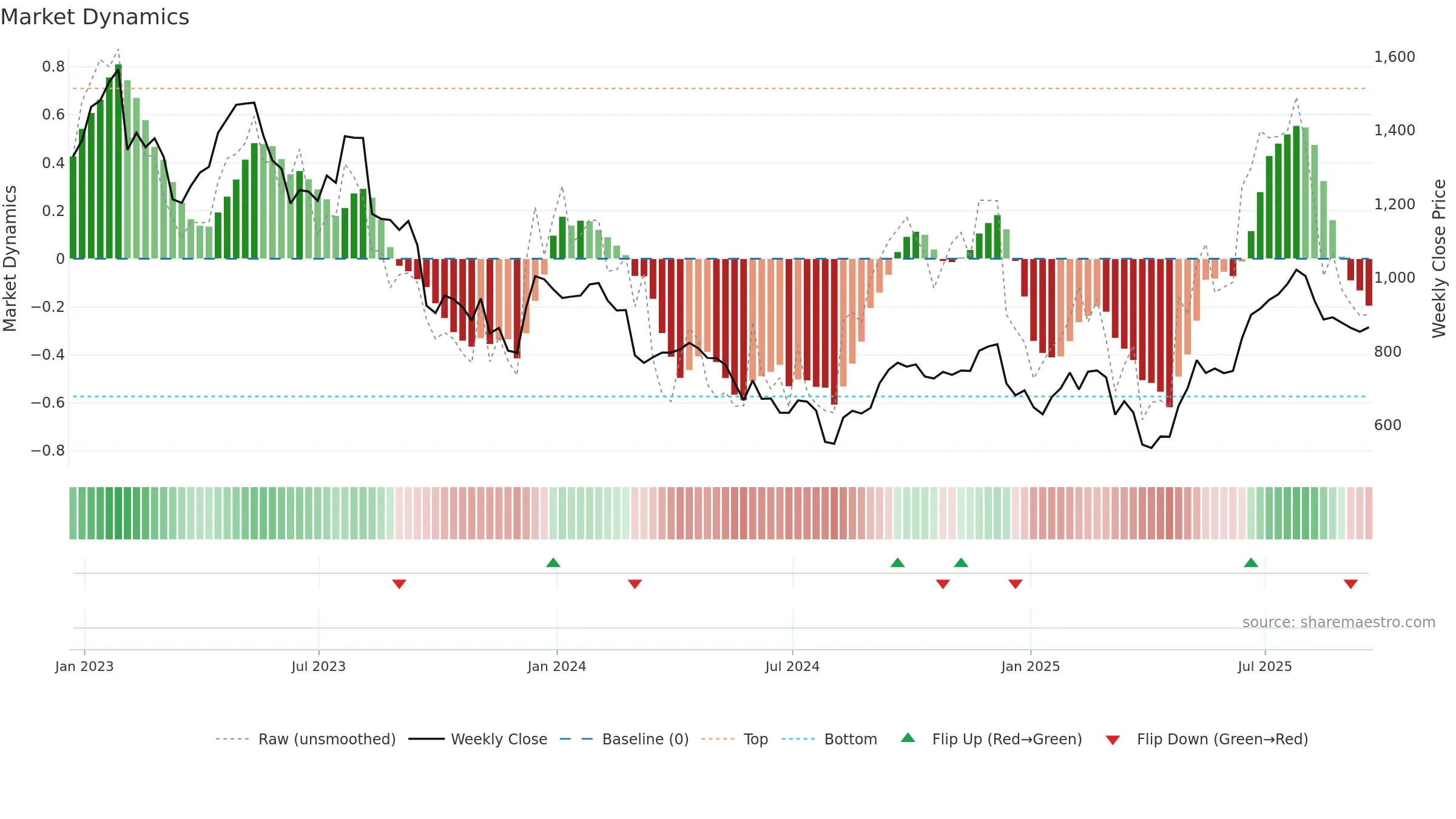Click the source: sharemaestro.com label

[1339, 622]
